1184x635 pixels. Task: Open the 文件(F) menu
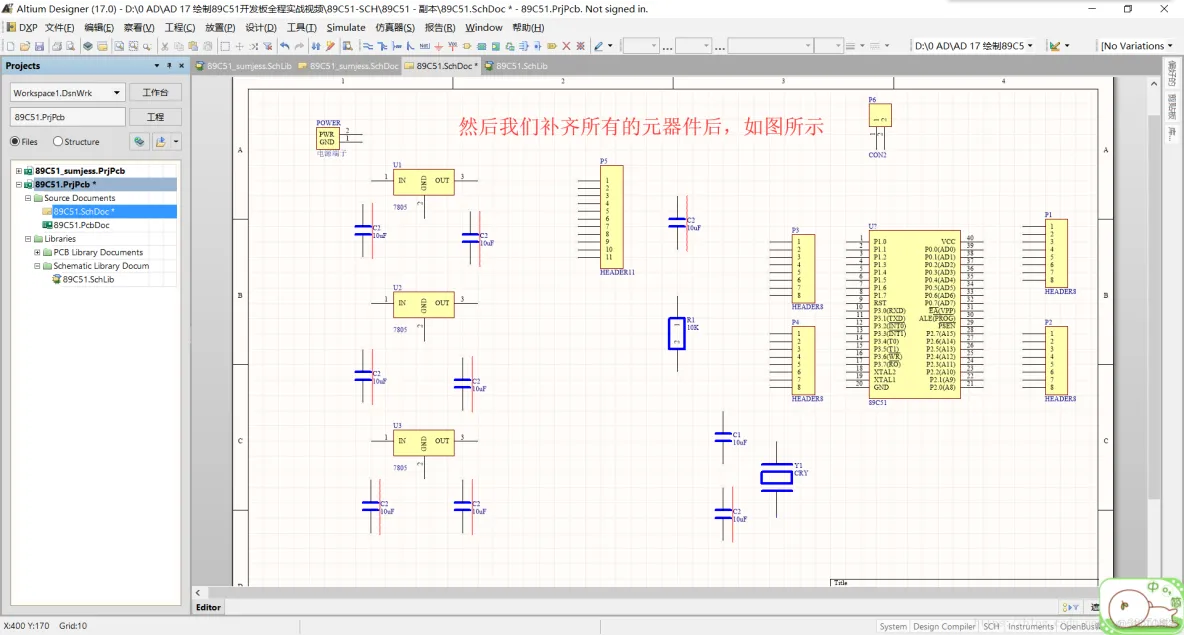60,27
